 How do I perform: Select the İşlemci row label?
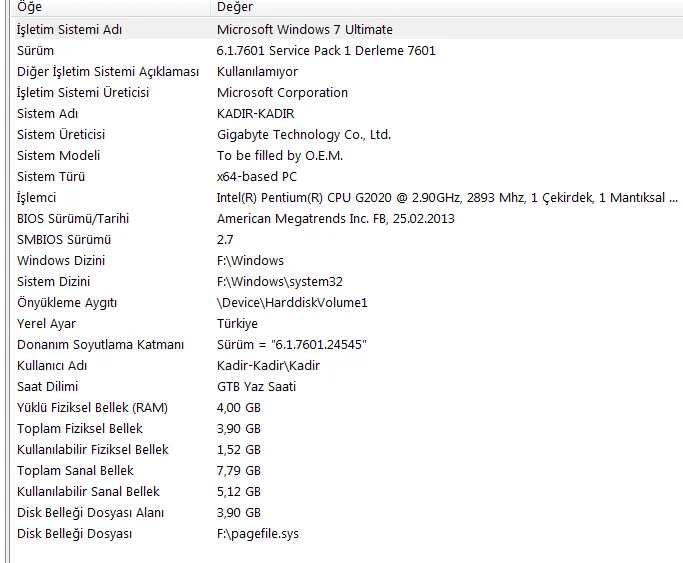click(x=36, y=198)
